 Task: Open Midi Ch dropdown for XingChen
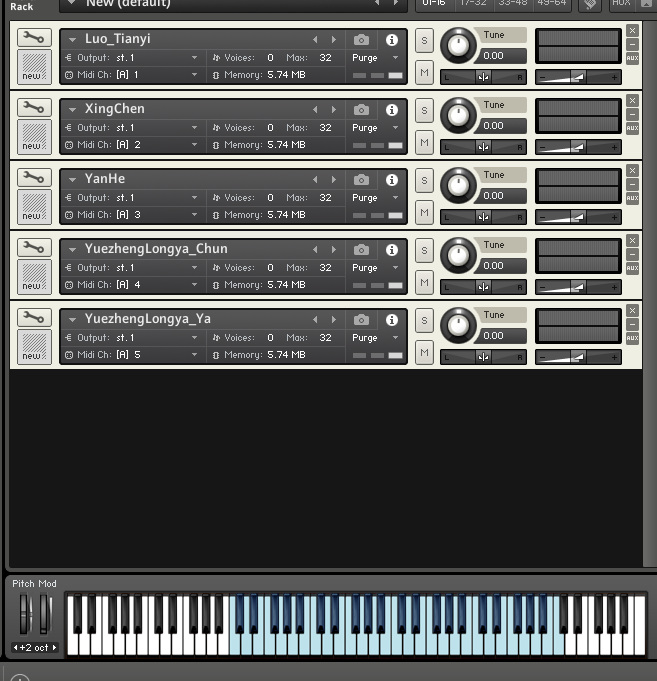(195, 145)
